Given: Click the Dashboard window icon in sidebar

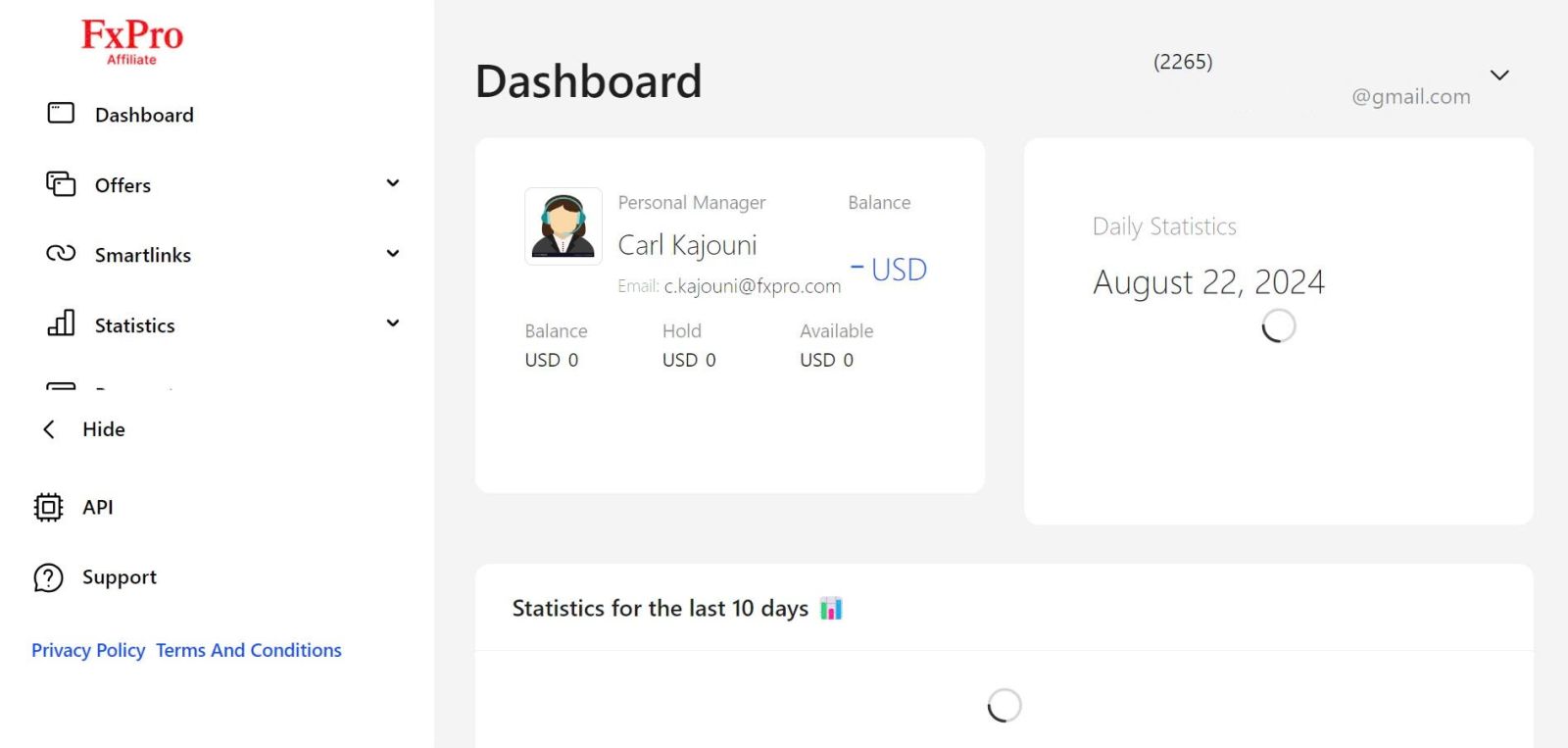Looking at the screenshot, I should tap(61, 114).
